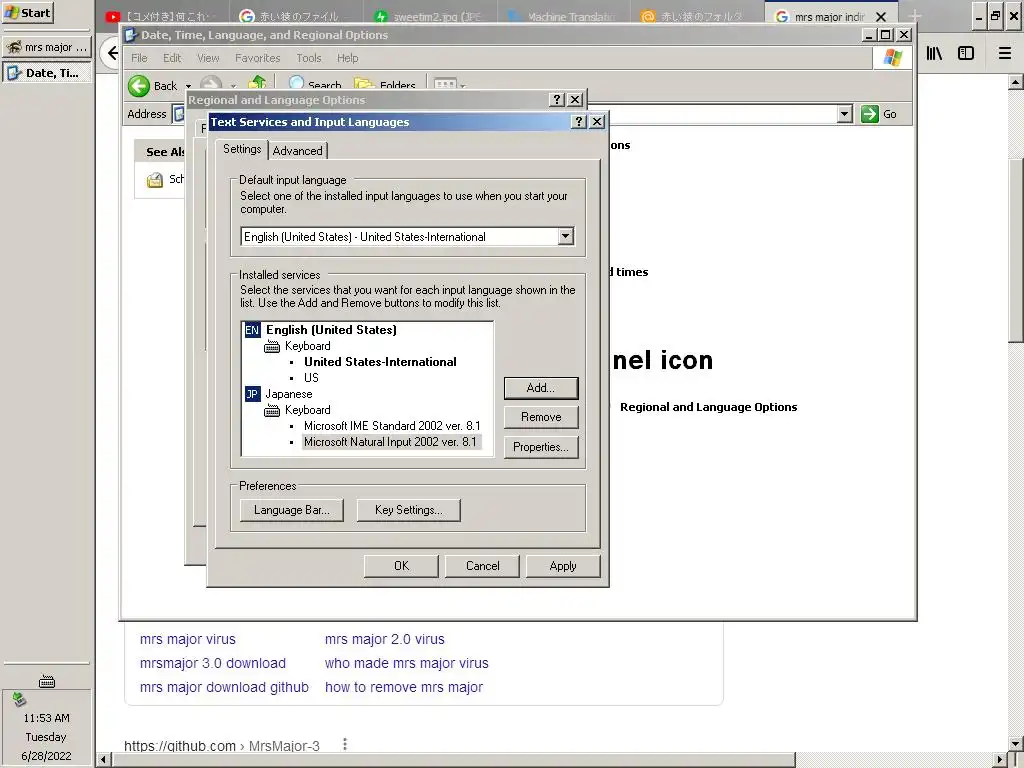Image resolution: width=1024 pixels, height=768 pixels.
Task: Select Microsoft IME Standard 2002 ver. 8.1
Action: 392,426
